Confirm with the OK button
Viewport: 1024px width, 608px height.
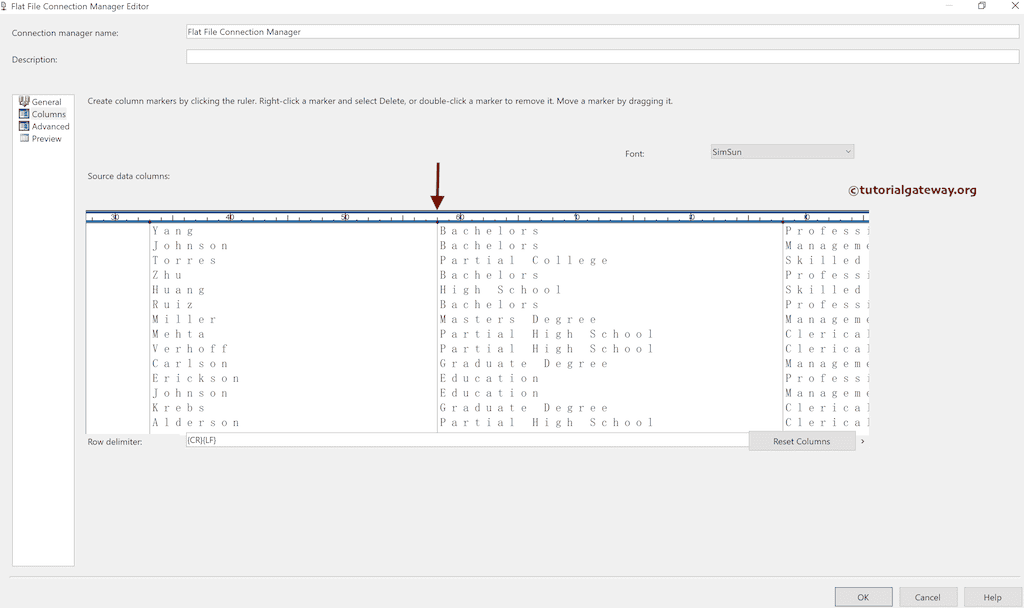(x=863, y=597)
